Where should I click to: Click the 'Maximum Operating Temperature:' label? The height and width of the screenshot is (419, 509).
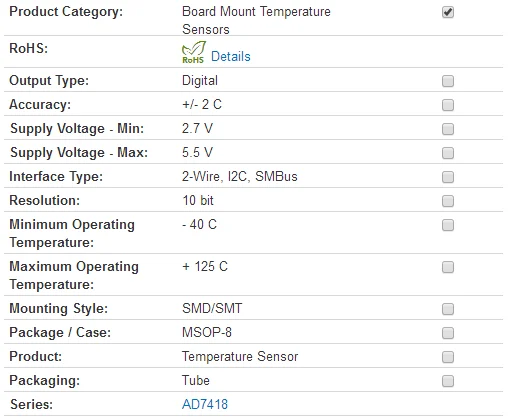[74, 275]
